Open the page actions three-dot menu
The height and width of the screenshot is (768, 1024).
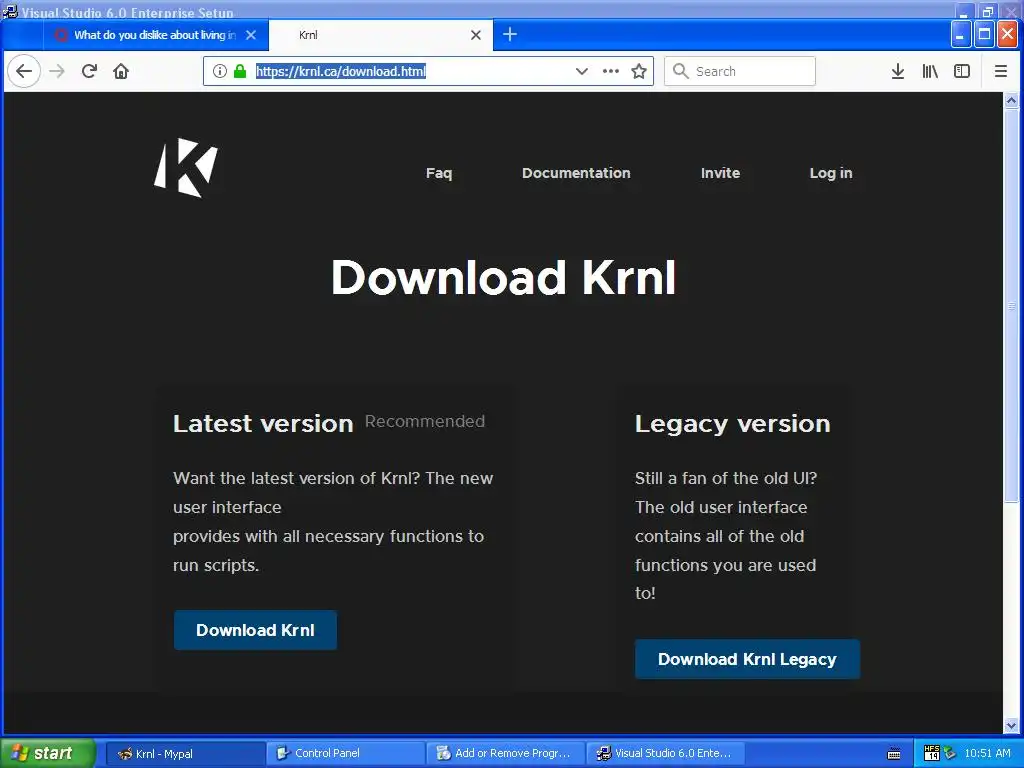pos(611,71)
